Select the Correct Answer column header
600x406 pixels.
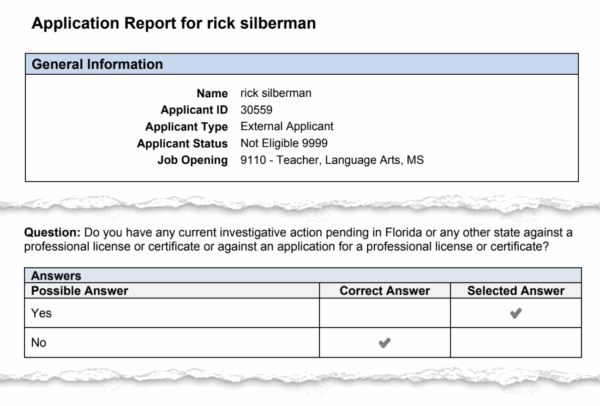[x=385, y=291]
